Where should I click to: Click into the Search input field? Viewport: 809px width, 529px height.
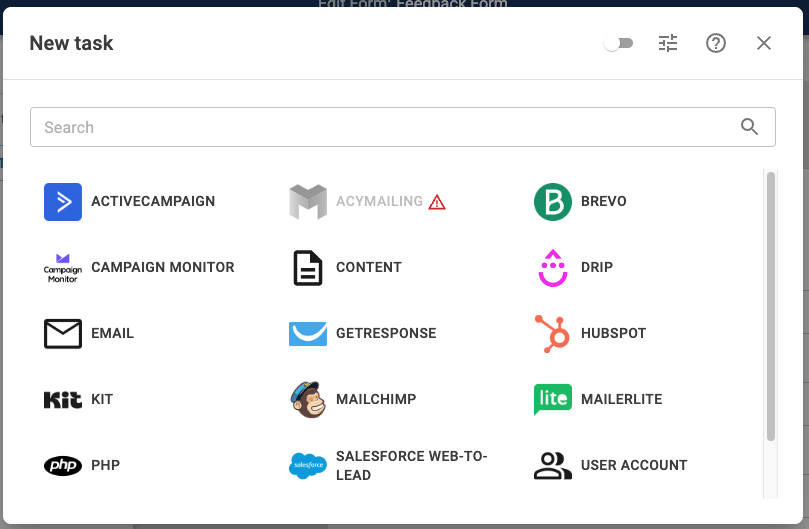point(380,127)
